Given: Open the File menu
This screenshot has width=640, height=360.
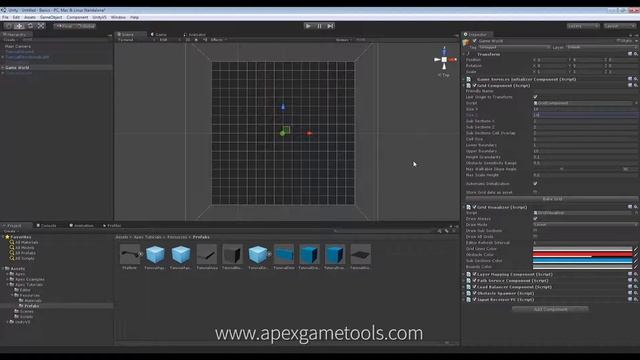Looking at the screenshot, I should [x=5, y=18].
